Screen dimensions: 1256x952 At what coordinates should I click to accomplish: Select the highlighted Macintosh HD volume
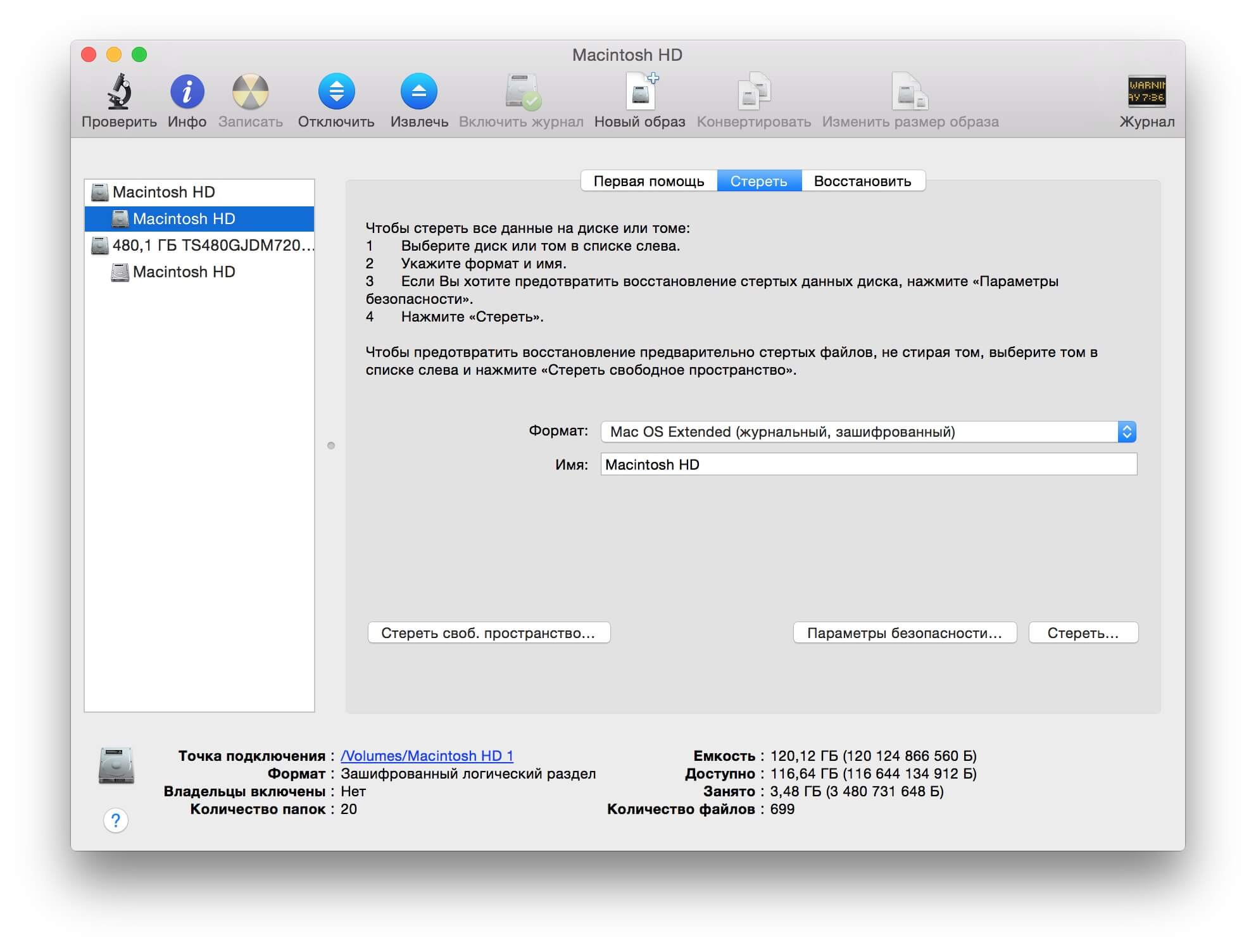point(199,218)
